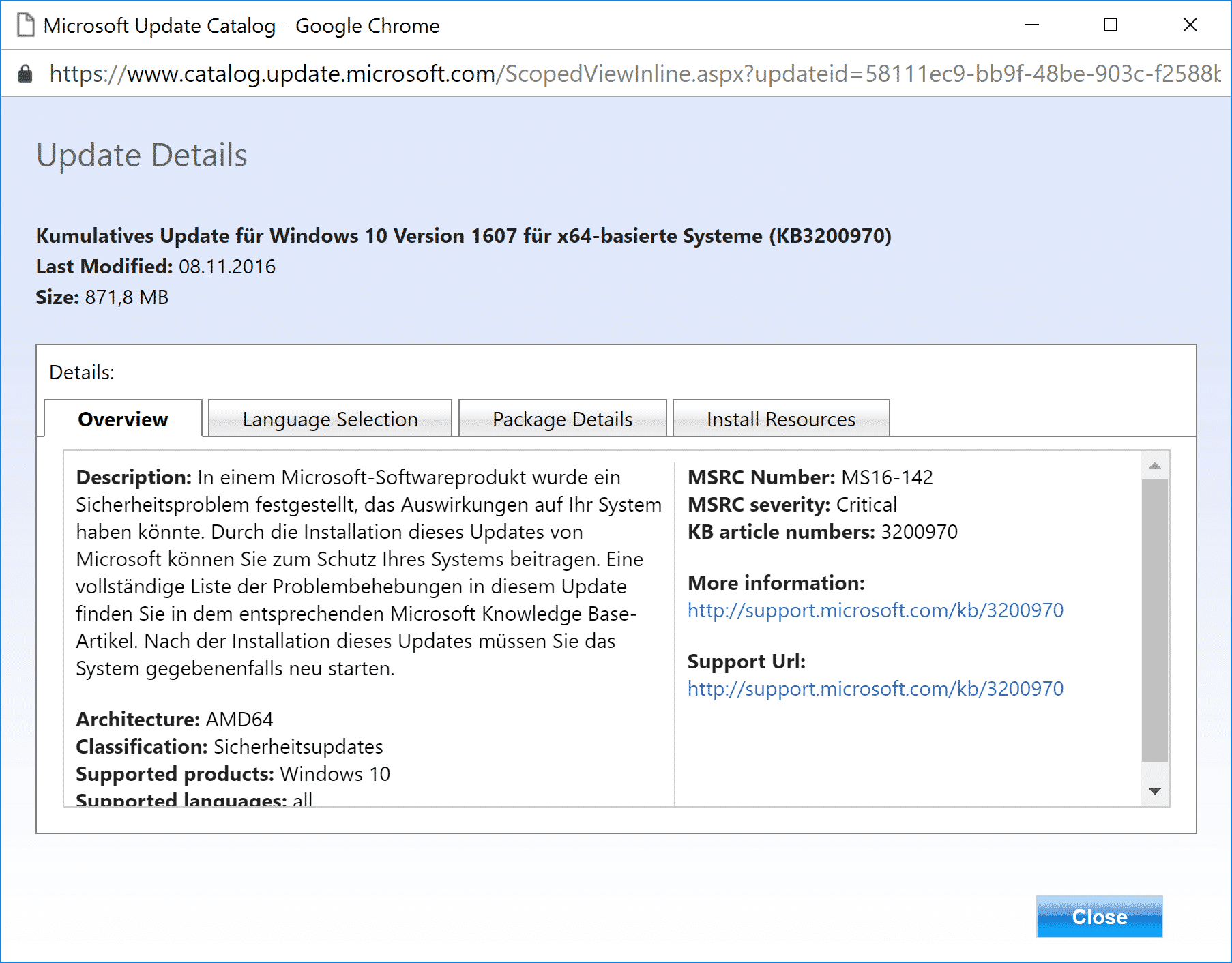Click the address bar URL
Viewport: 1232px width, 963px height.
pyautogui.click(x=634, y=73)
